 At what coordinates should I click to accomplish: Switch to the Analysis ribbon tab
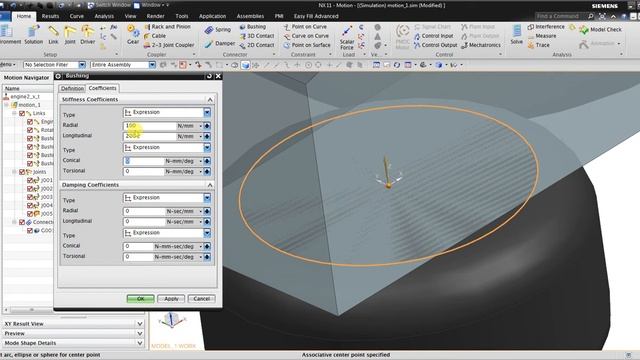coord(104,16)
